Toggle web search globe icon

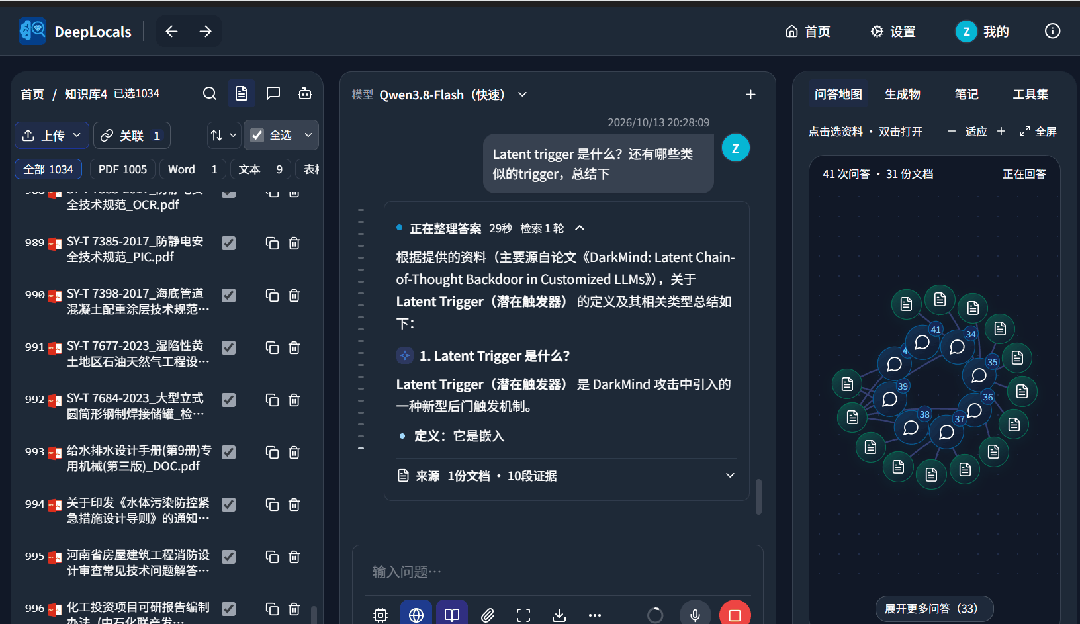[416, 614]
